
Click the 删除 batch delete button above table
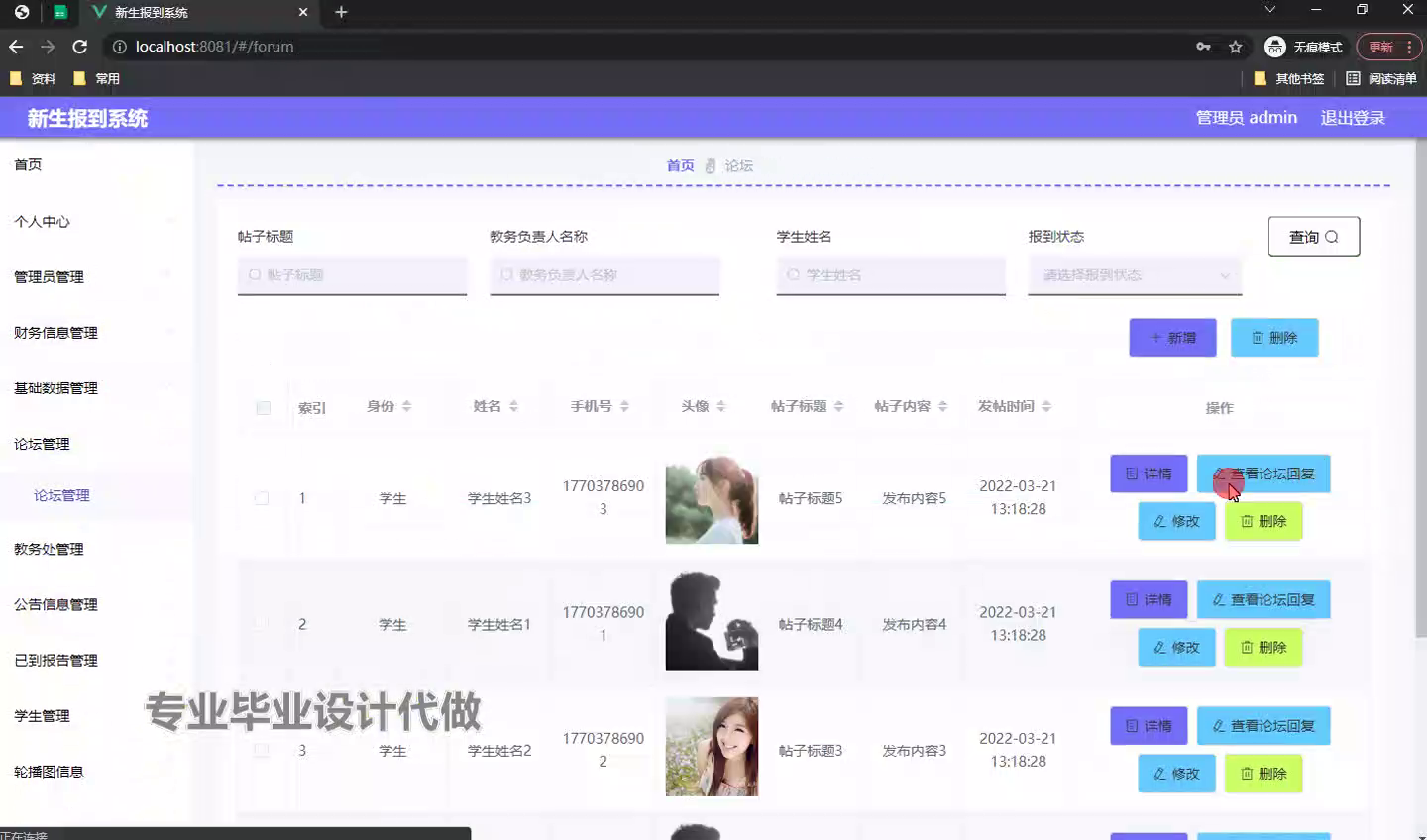point(1274,338)
